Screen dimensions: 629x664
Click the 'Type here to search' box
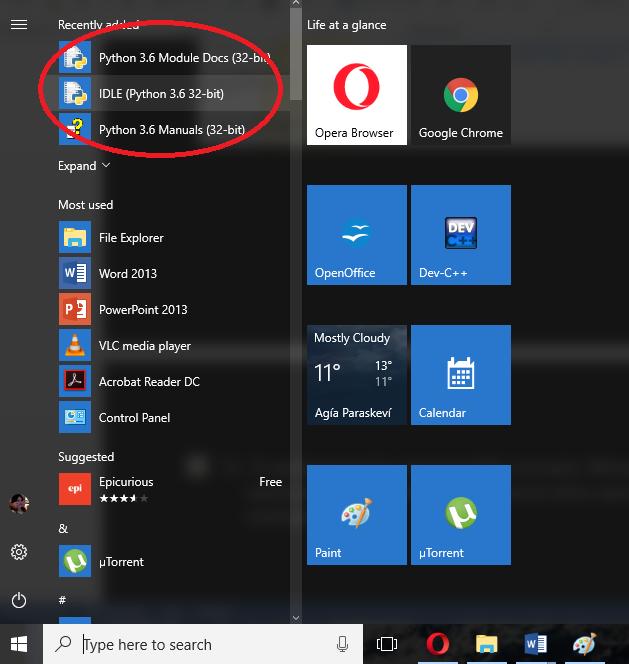pyautogui.click(x=203, y=644)
